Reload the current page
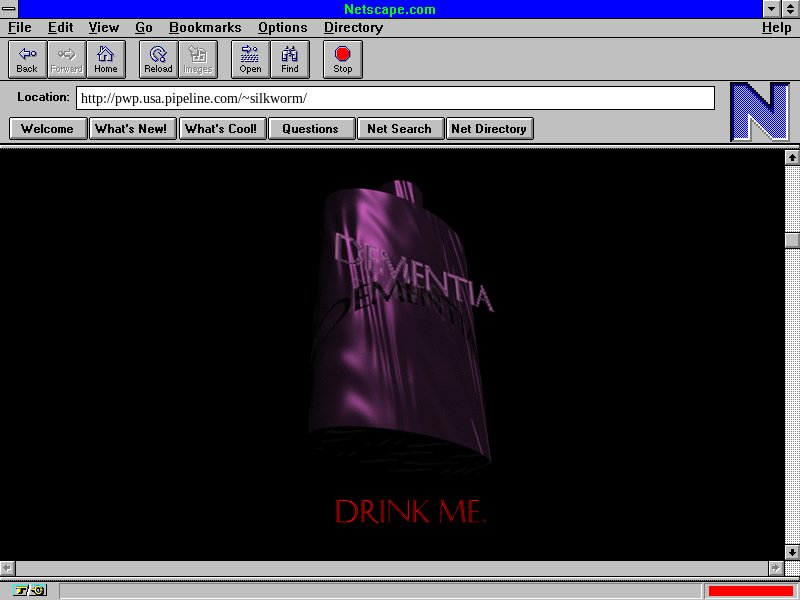This screenshot has width=800, height=600. point(158,59)
